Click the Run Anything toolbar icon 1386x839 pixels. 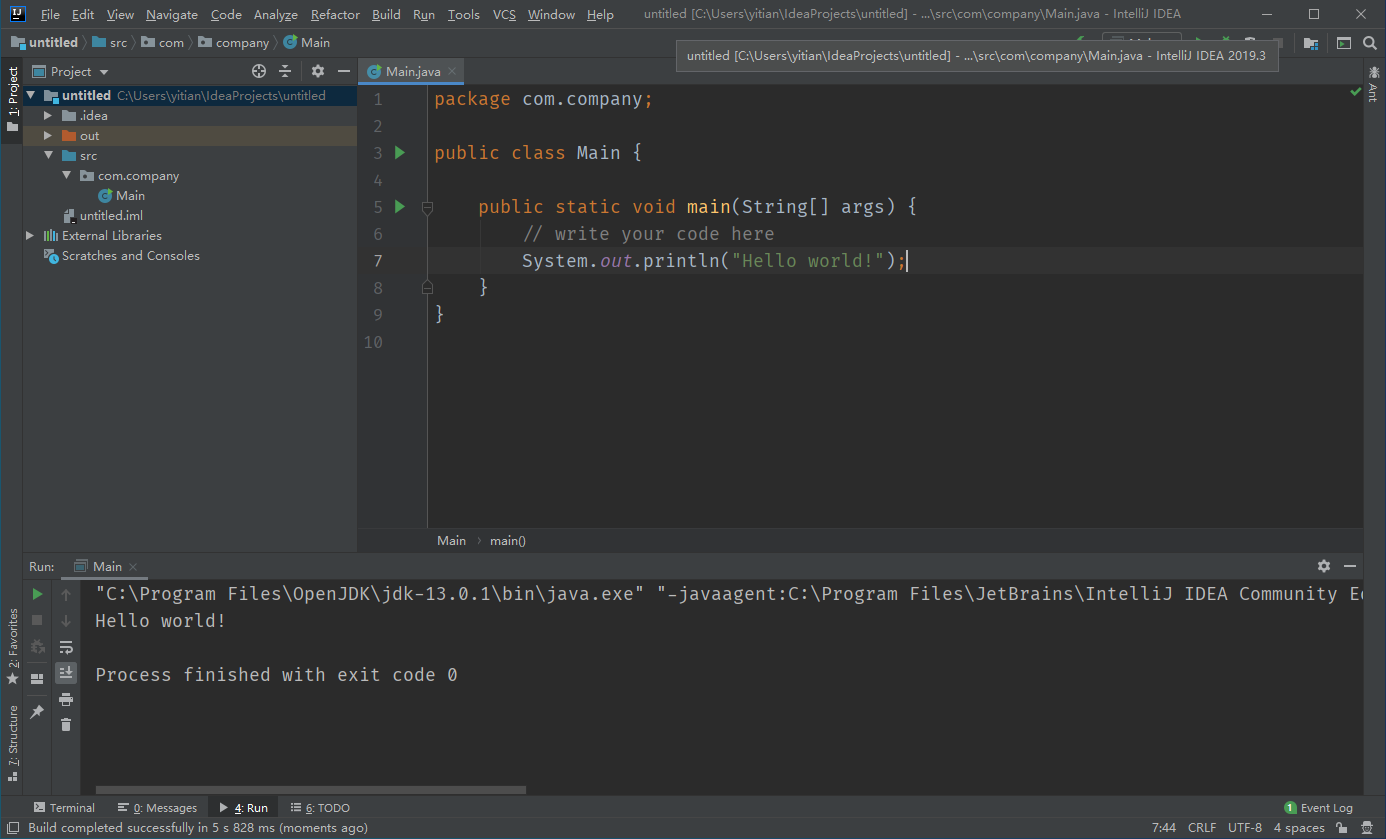point(1344,43)
